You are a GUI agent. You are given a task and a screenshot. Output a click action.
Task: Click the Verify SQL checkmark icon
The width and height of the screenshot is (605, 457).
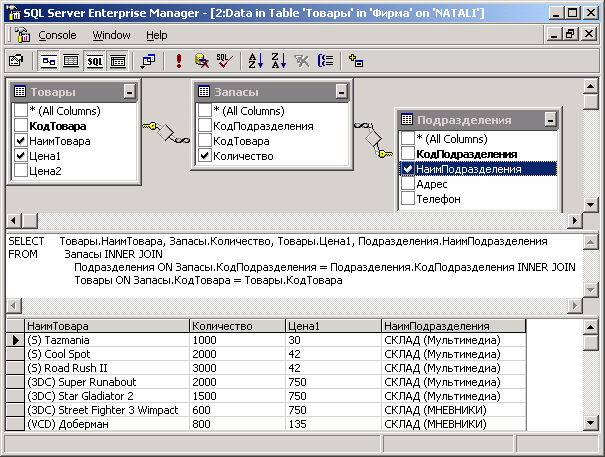pyautogui.click(x=224, y=61)
